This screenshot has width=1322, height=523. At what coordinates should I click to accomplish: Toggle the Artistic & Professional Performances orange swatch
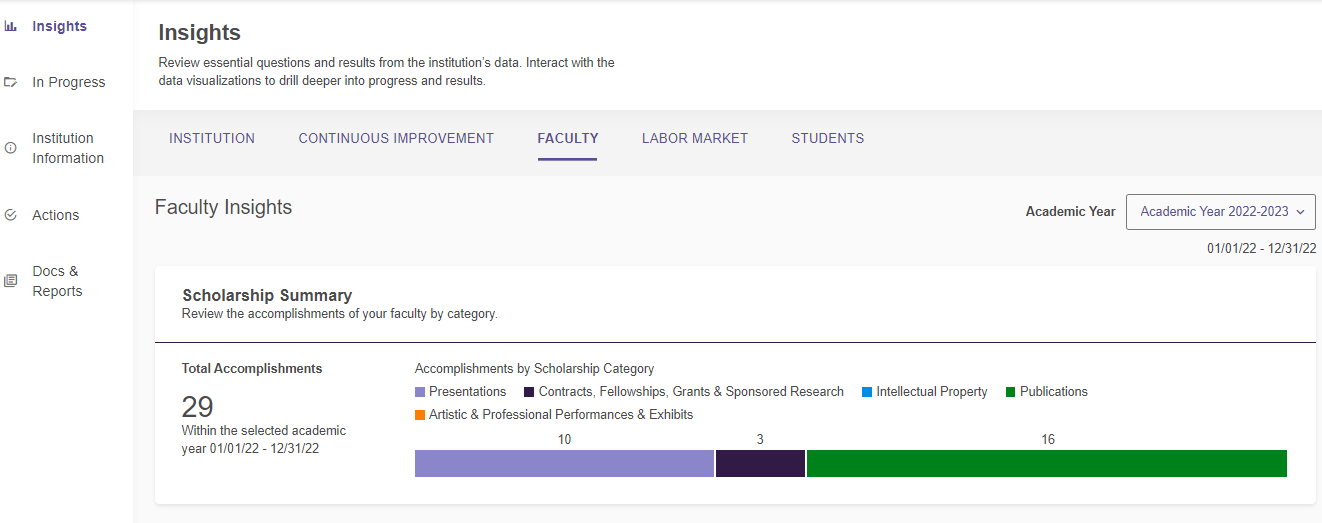(420, 415)
